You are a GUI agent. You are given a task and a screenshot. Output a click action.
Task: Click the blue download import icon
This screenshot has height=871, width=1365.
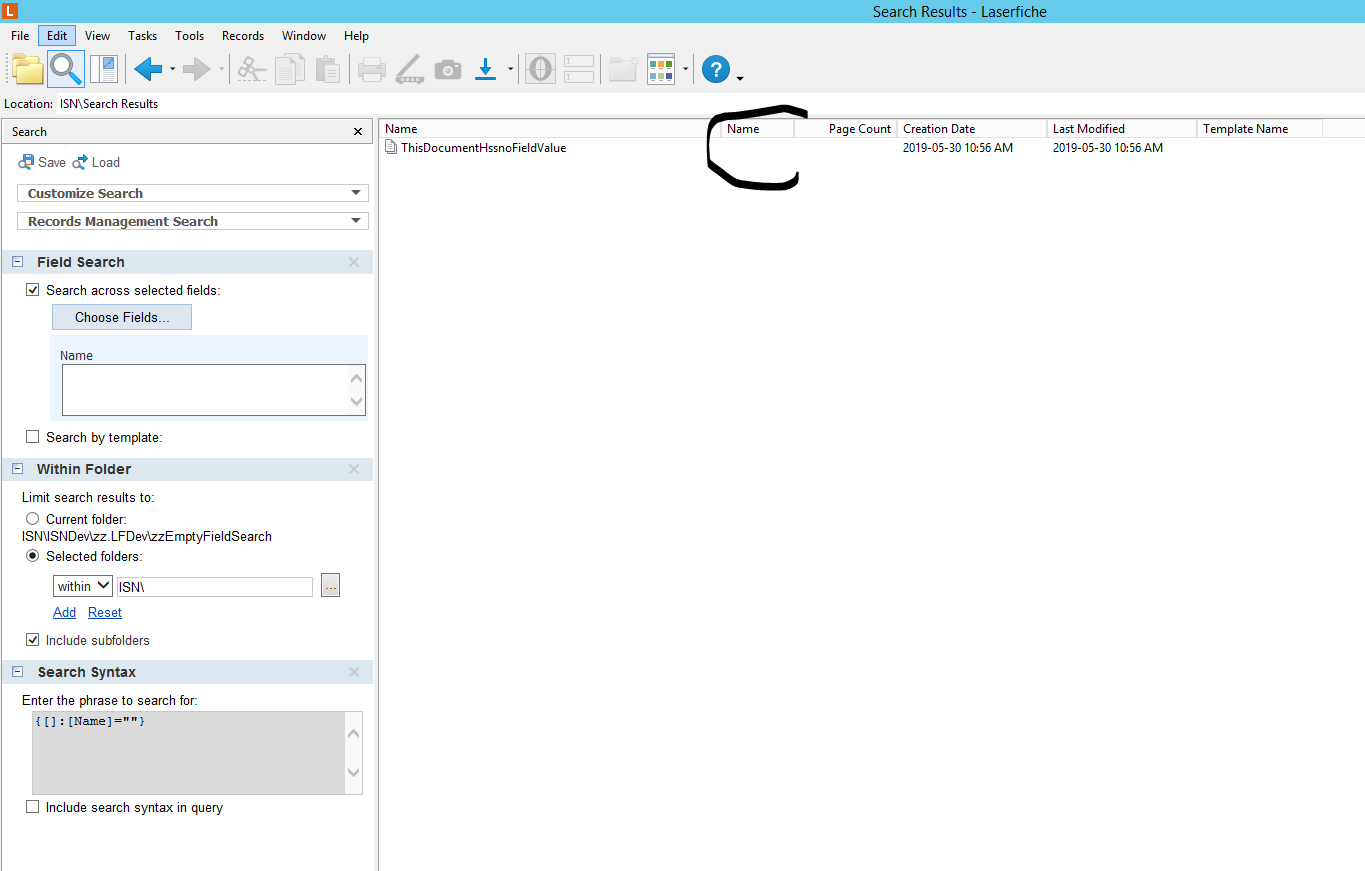[486, 69]
